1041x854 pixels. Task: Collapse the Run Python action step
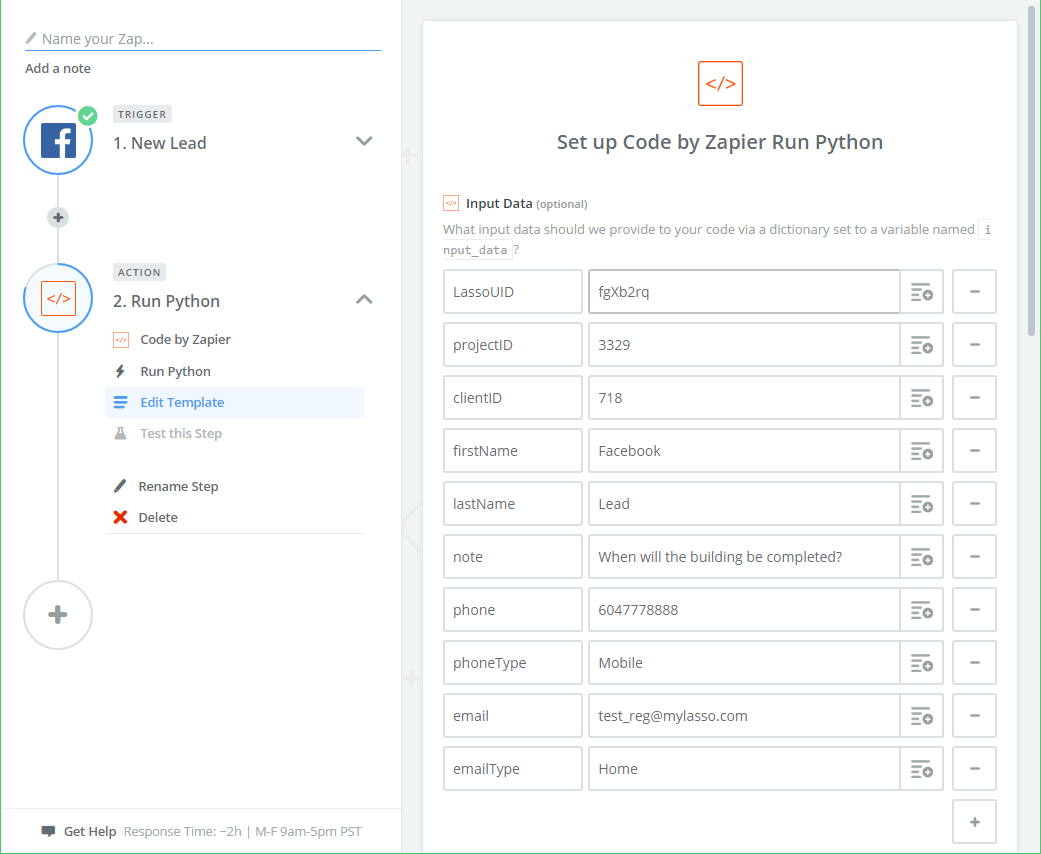(364, 299)
